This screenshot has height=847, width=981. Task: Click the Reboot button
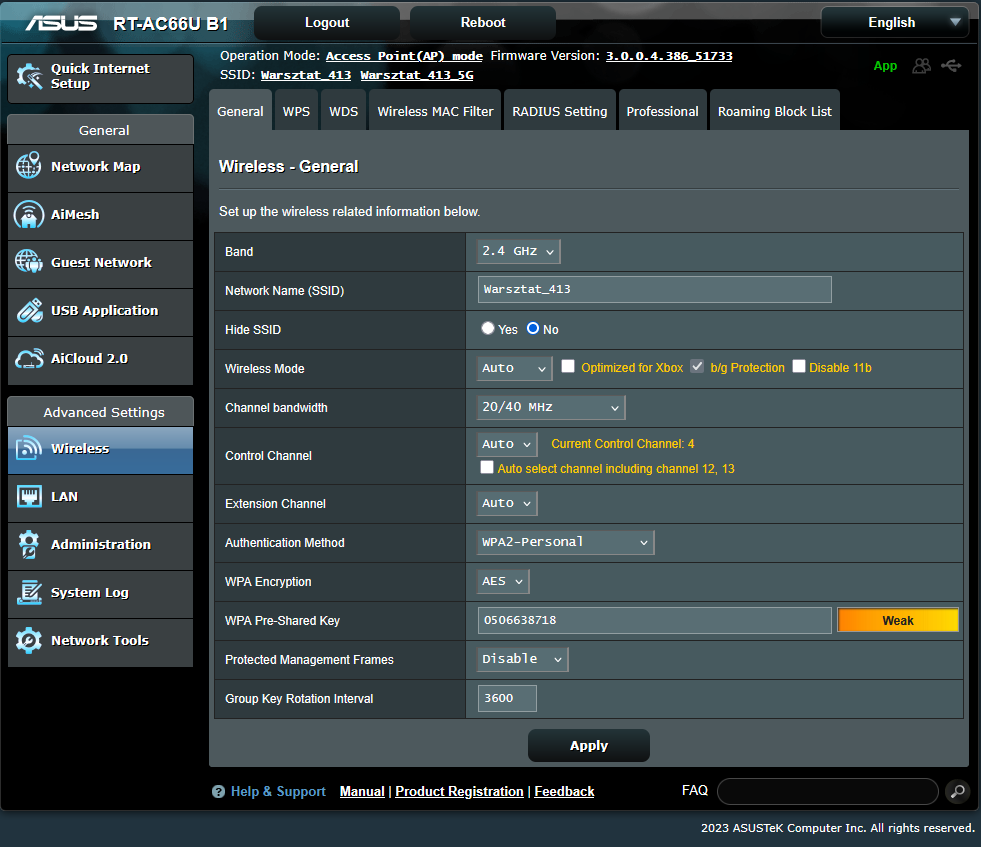coord(483,23)
